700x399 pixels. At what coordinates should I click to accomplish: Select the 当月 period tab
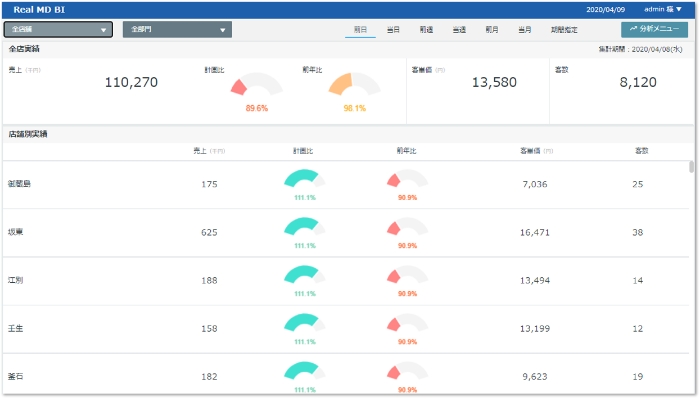pos(525,29)
